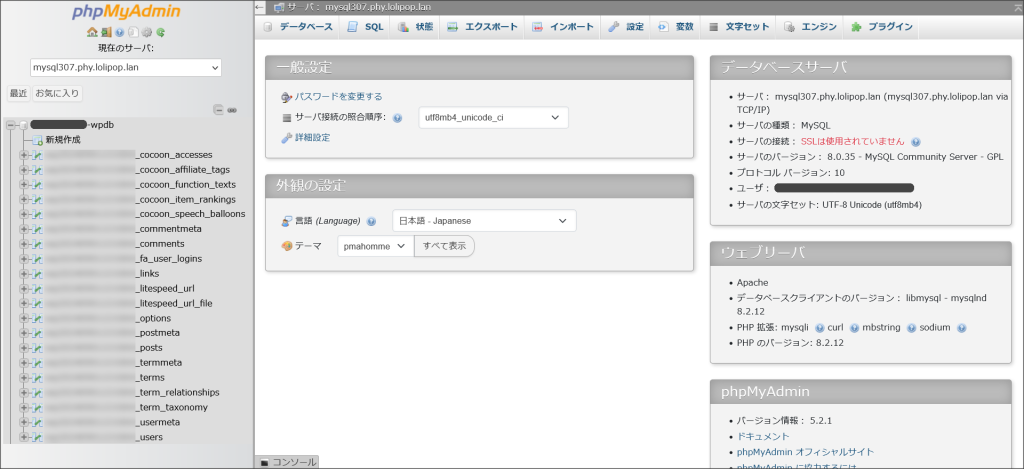Click the help icon beside SSLは使用されていません
Image resolution: width=1024 pixels, height=469 pixels.
point(916,141)
